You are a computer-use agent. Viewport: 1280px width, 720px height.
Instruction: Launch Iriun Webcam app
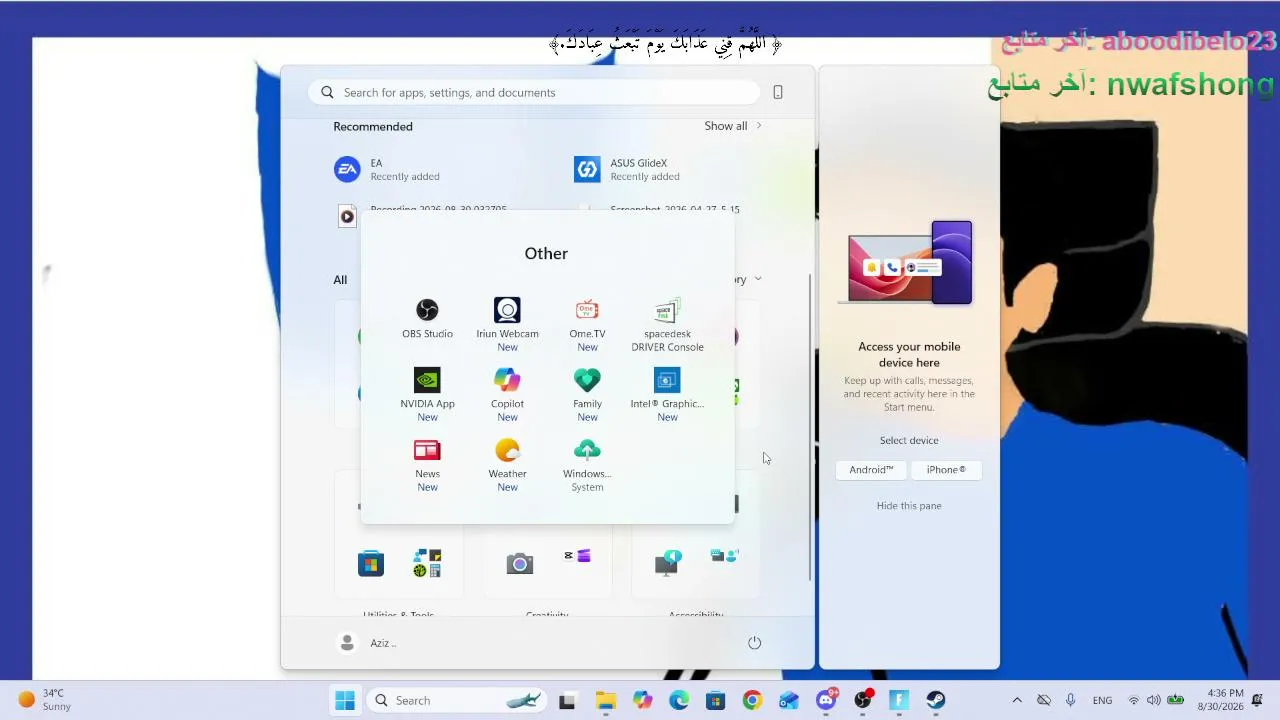507,324
